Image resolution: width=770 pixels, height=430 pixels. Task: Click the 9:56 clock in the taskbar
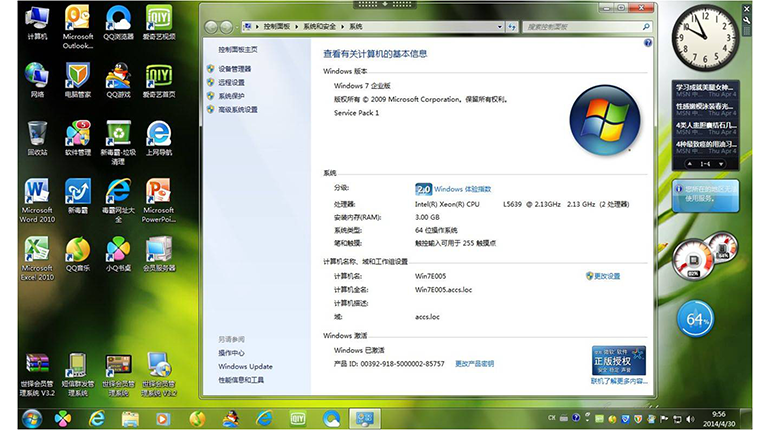tap(718, 419)
